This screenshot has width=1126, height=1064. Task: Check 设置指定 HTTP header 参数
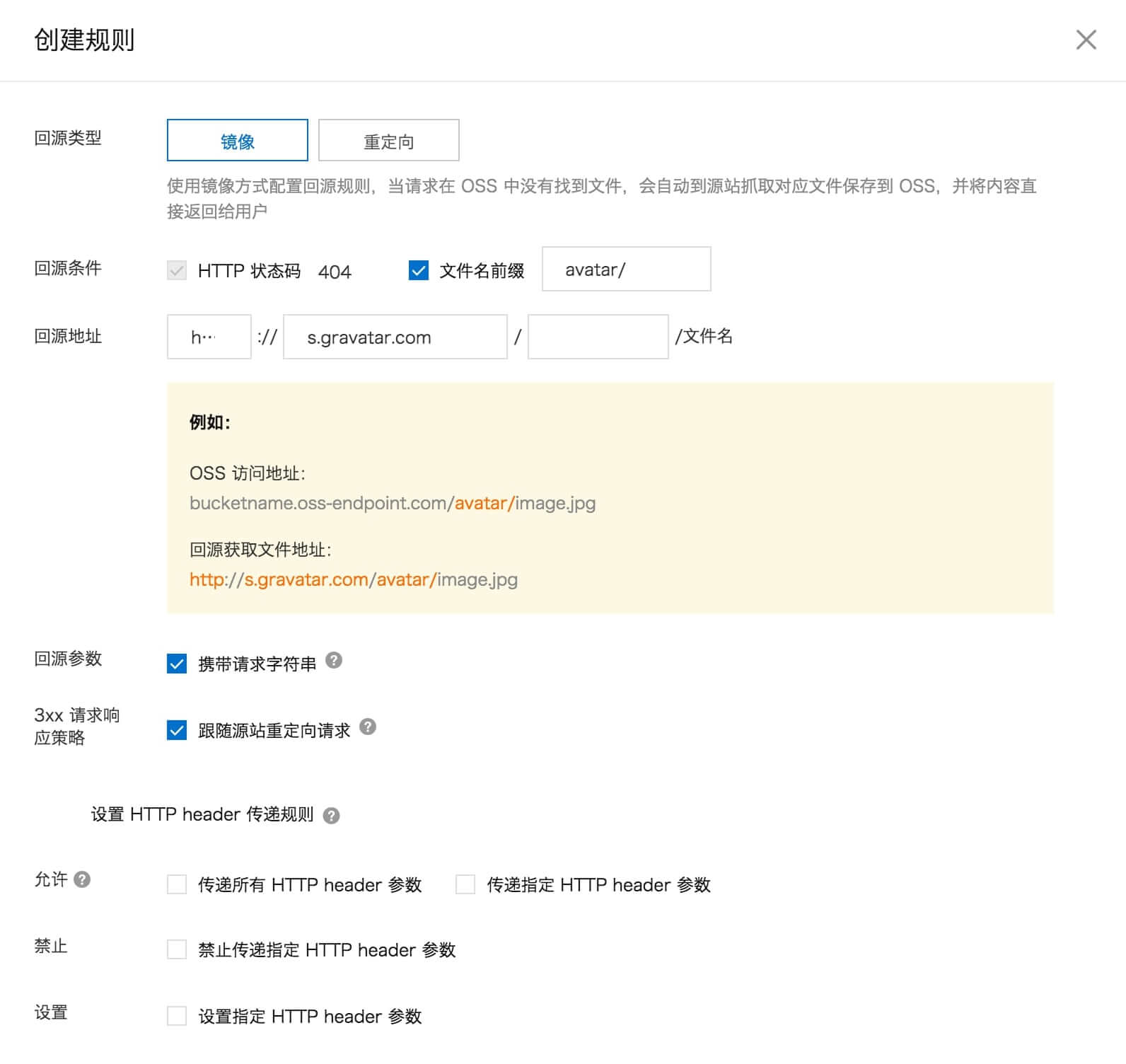[x=177, y=1016]
